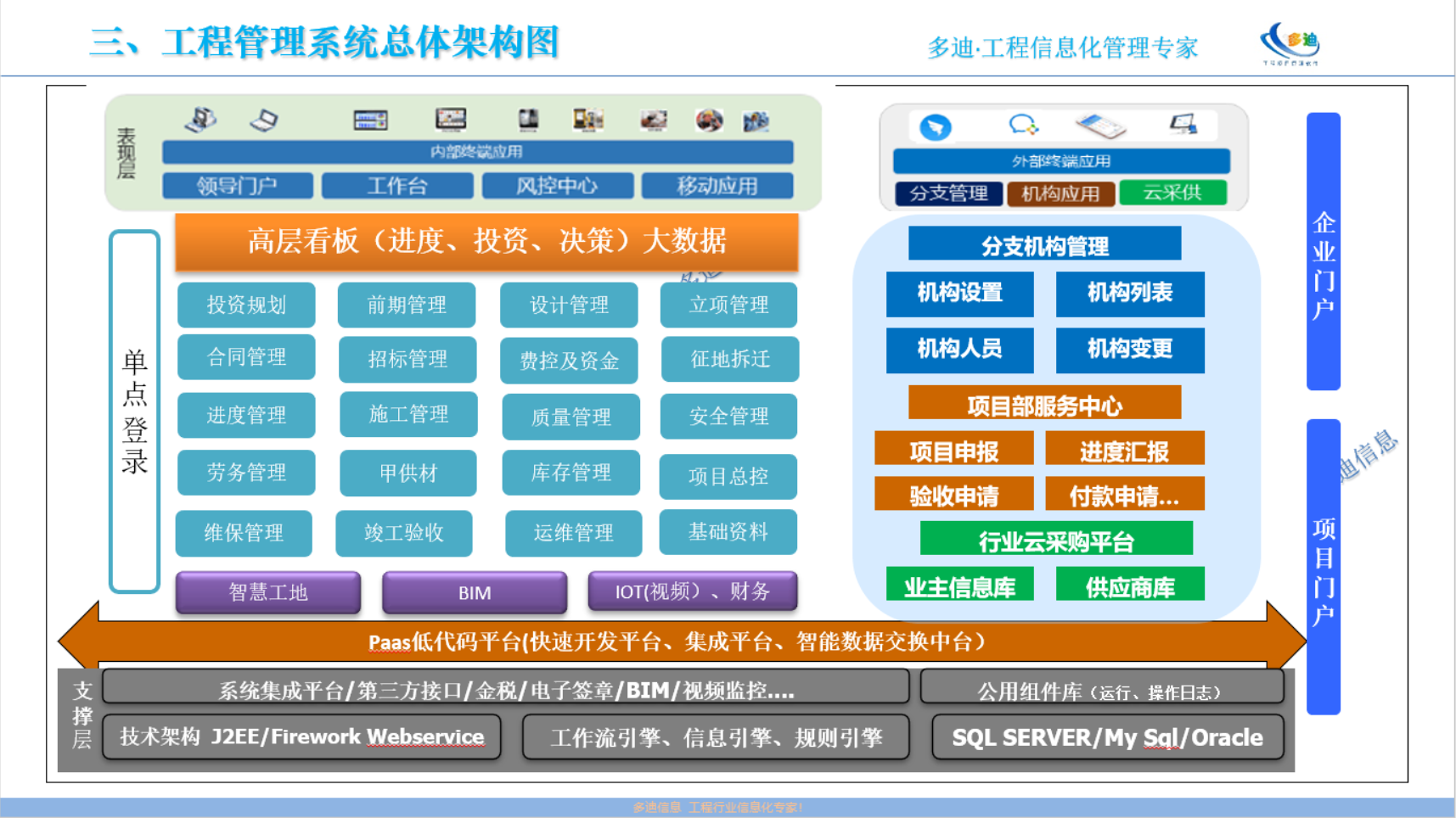Select the 分支机构管理 header
The height and width of the screenshot is (818, 1456).
click(x=1045, y=244)
